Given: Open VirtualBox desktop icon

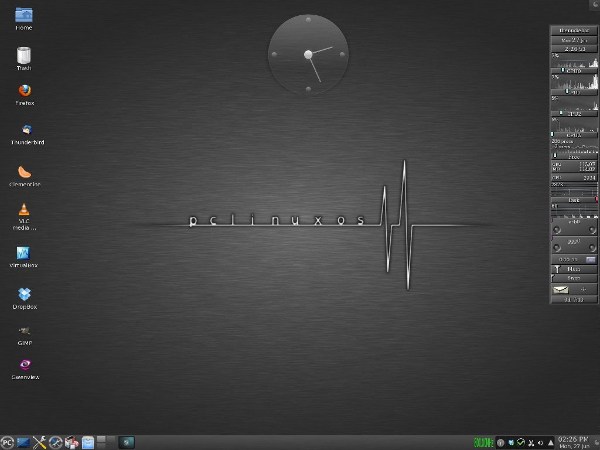Looking at the screenshot, I should tap(23, 253).
